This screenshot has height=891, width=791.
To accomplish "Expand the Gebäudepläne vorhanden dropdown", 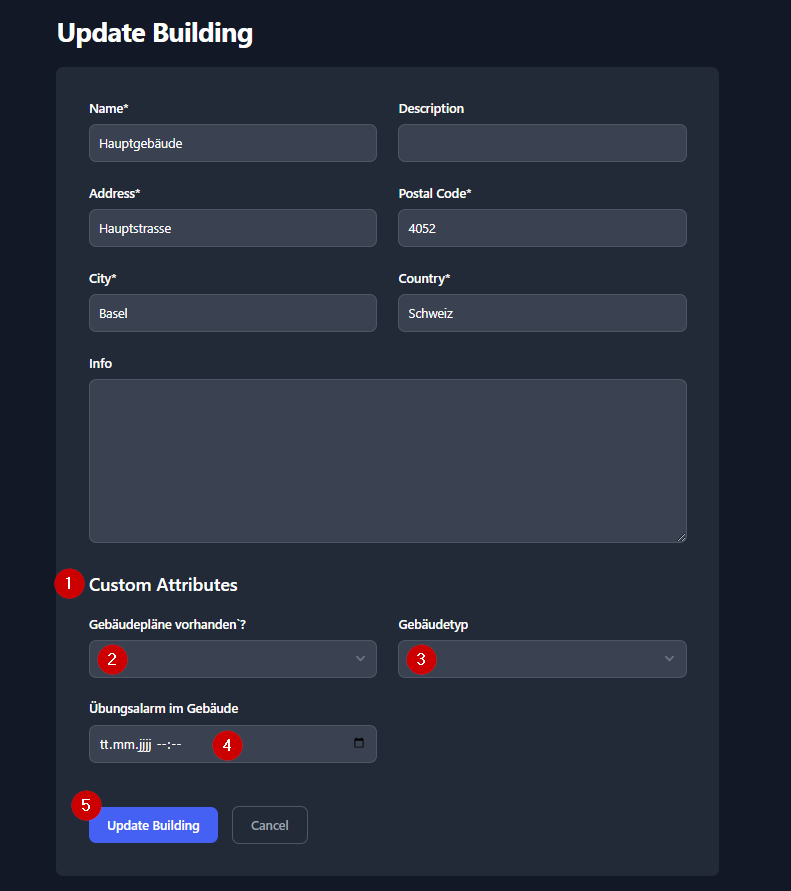I will pyautogui.click(x=360, y=659).
